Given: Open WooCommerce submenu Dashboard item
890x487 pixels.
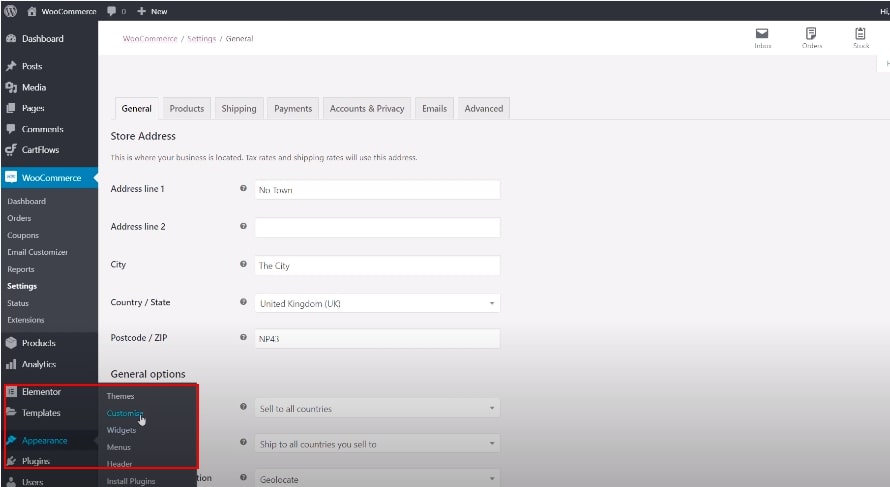Looking at the screenshot, I should [26, 201].
